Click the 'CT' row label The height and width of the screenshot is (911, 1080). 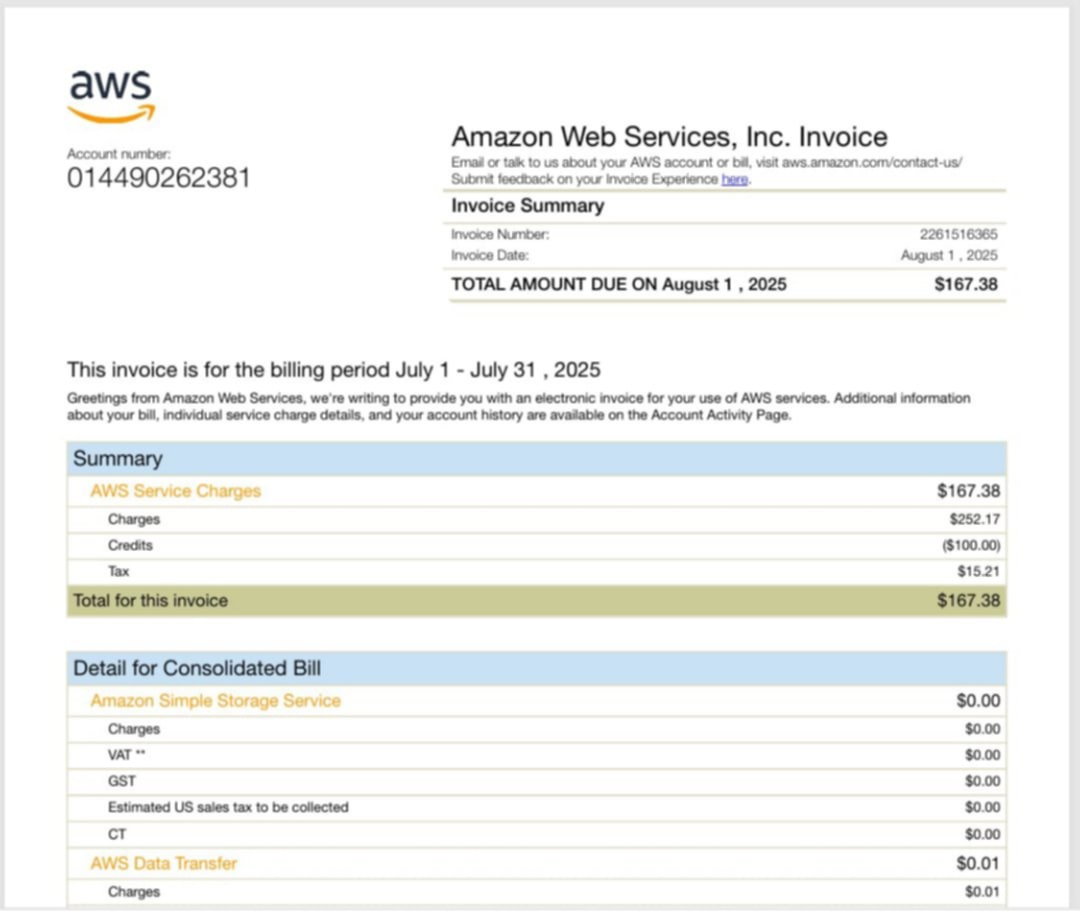point(117,835)
